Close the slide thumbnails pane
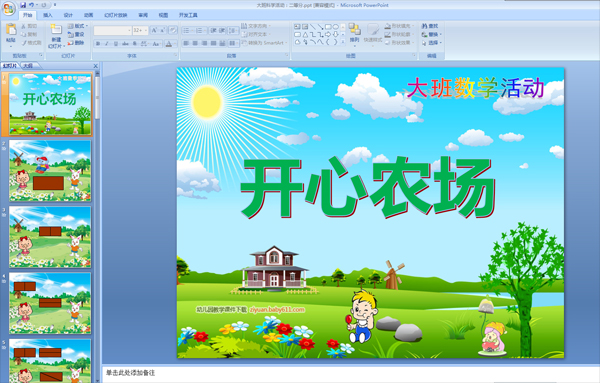 click(x=96, y=66)
